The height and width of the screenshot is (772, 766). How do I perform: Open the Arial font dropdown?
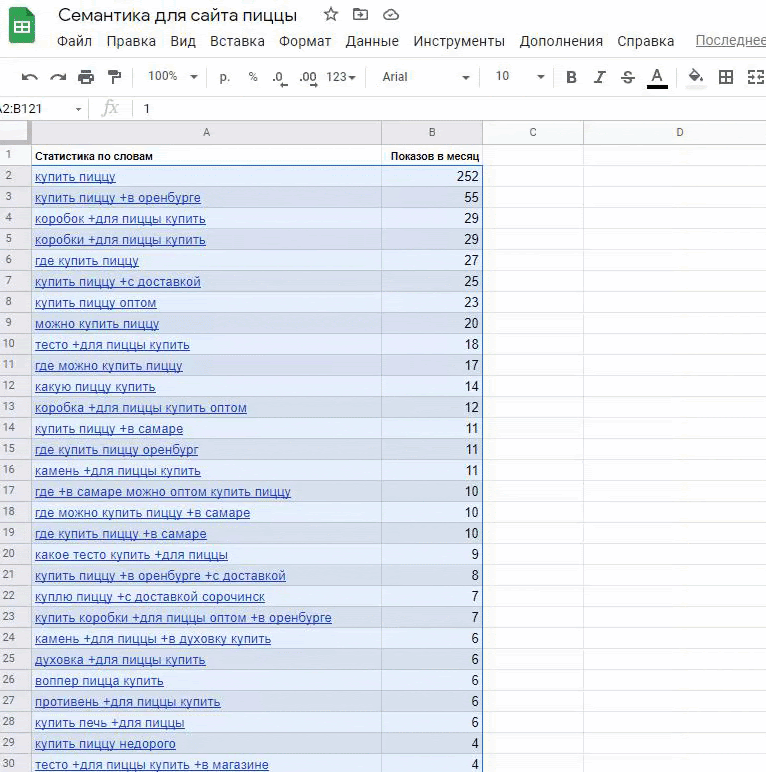[x=425, y=77]
